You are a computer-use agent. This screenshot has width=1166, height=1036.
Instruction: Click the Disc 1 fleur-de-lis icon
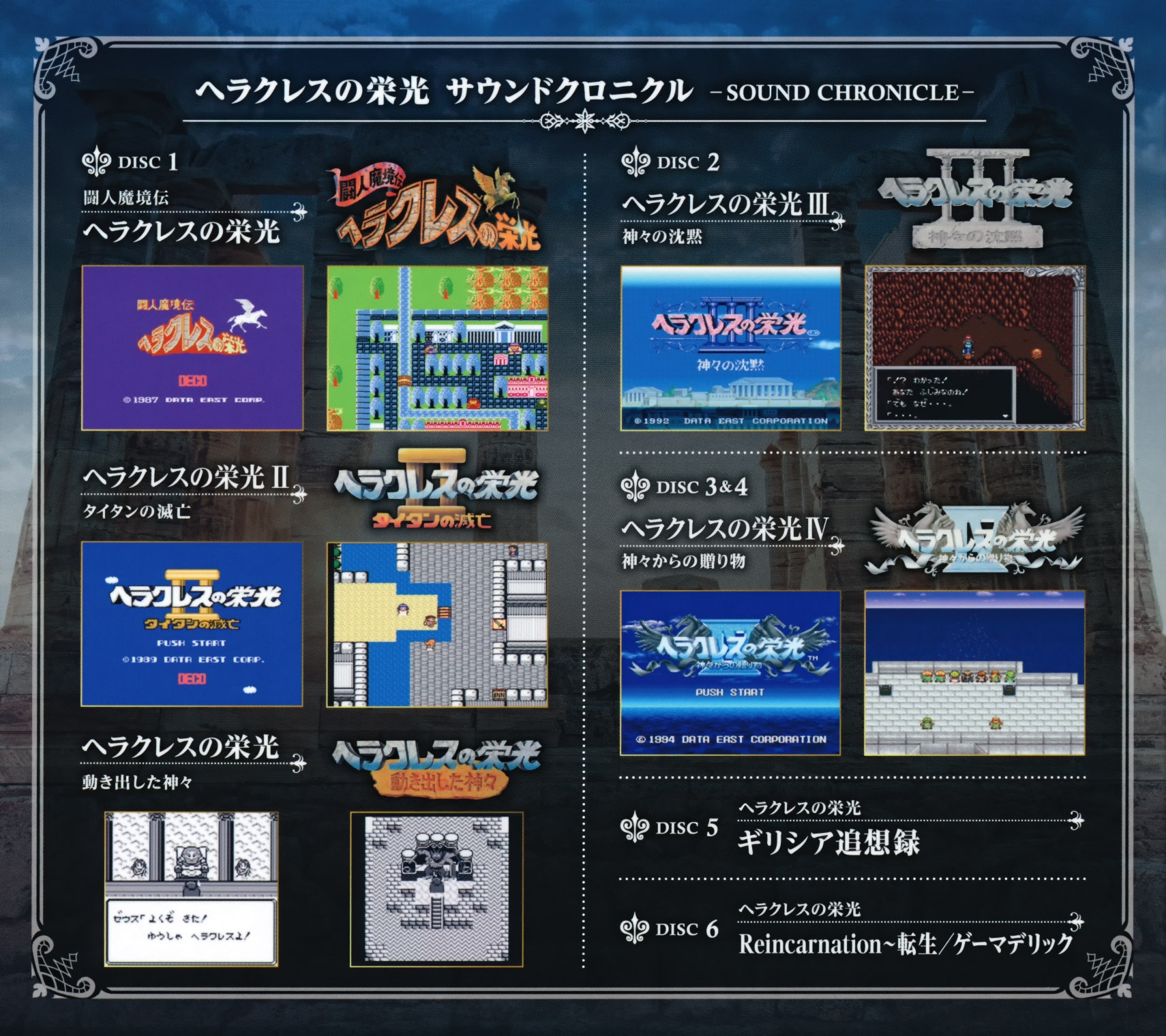[x=95, y=163]
